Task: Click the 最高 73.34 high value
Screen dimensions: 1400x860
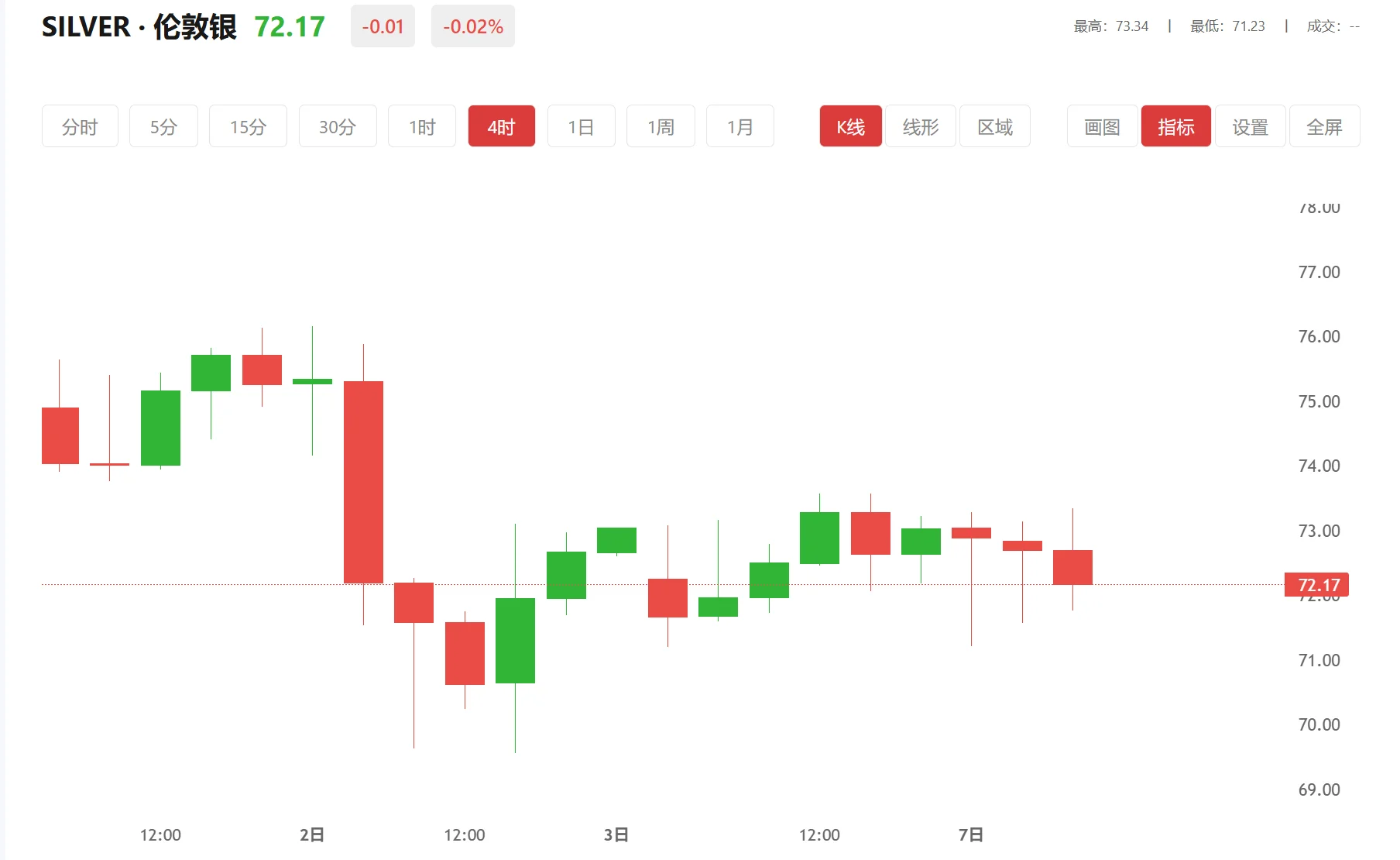Action: coord(1110,26)
